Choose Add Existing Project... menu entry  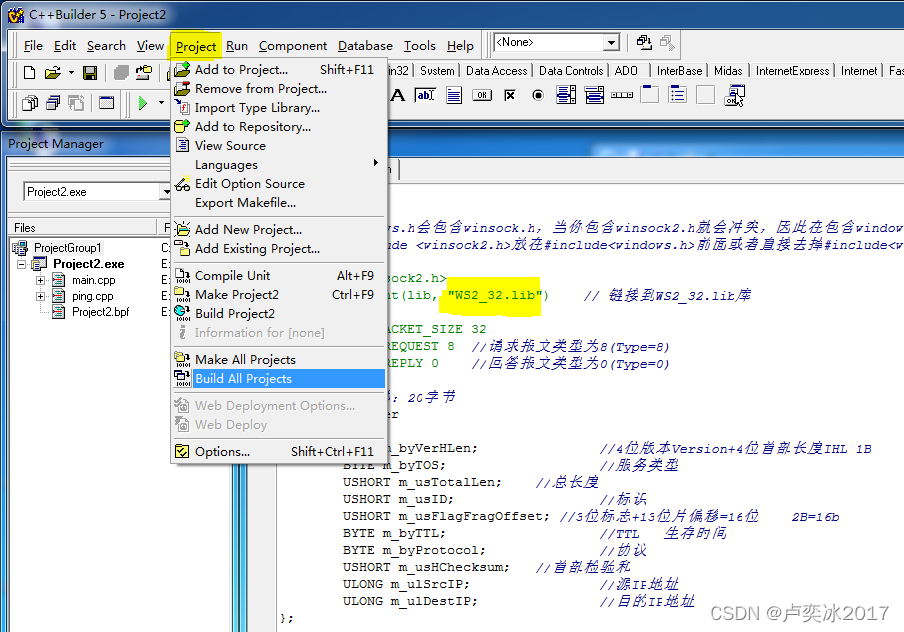point(279,249)
